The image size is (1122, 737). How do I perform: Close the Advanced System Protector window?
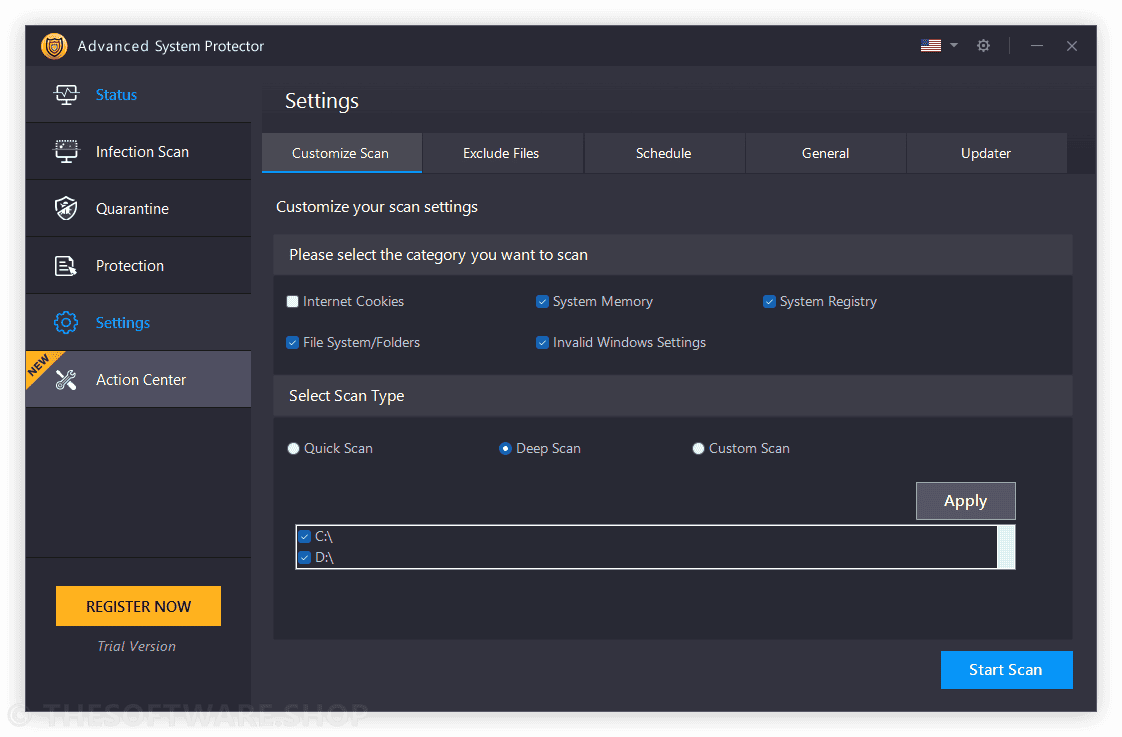tap(1071, 46)
